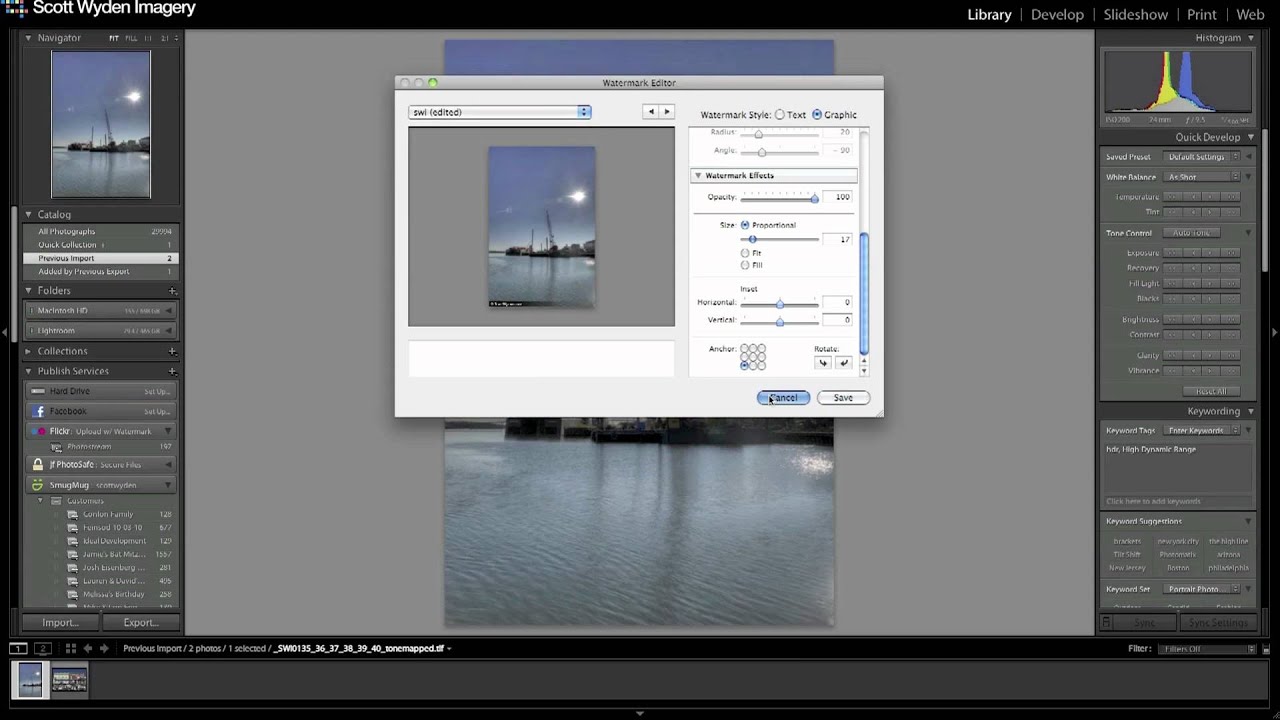This screenshot has width=1280, height=720.
Task: Click the grid view icon in filmstrip bar
Action: pyautogui.click(x=70, y=648)
